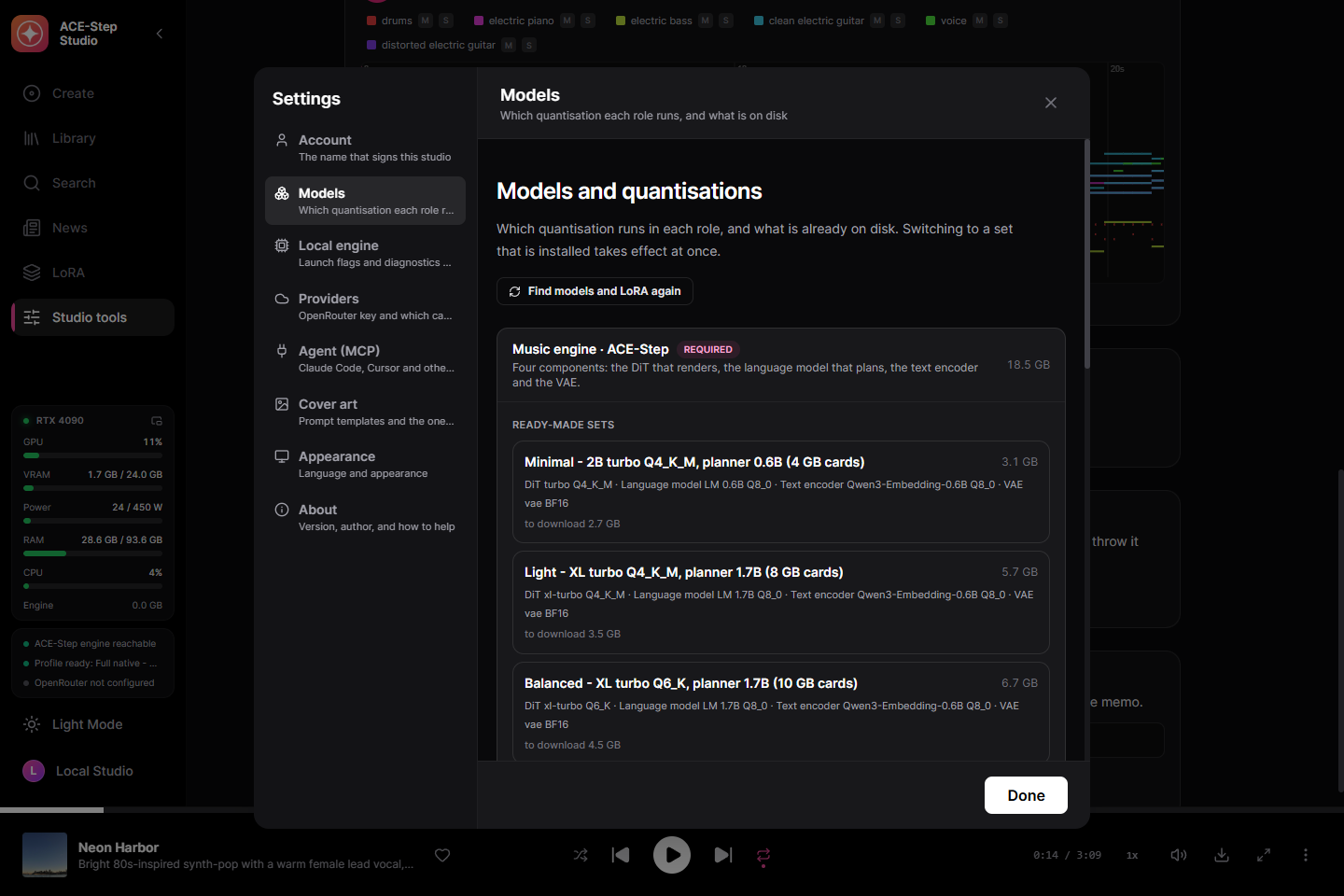The height and width of the screenshot is (896, 1344).
Task: Solo the electric piano track
Action: pyautogui.click(x=588, y=21)
